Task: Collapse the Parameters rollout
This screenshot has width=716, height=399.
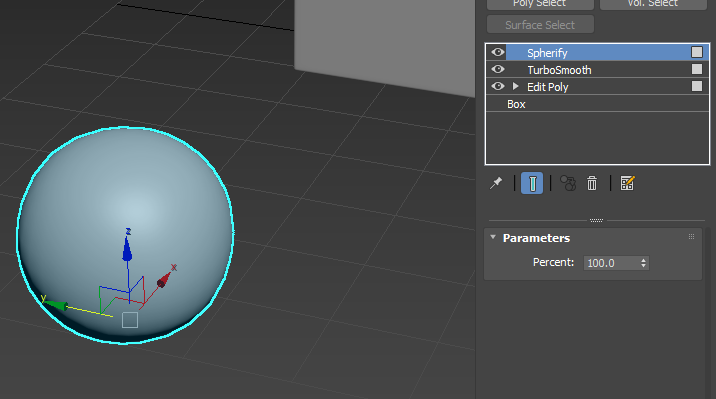Action: pyautogui.click(x=493, y=237)
